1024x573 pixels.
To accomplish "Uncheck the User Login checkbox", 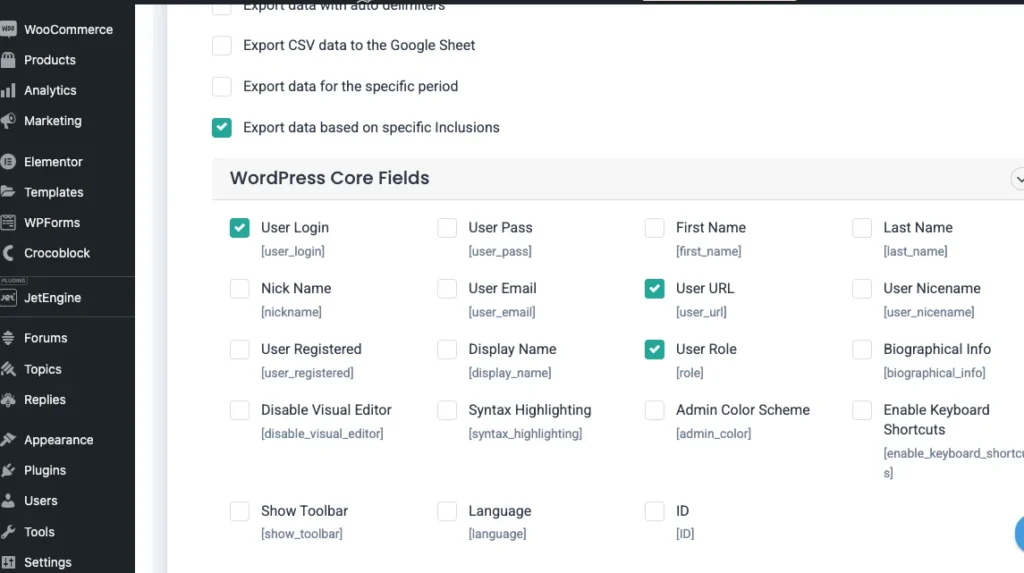I will click(x=240, y=228).
